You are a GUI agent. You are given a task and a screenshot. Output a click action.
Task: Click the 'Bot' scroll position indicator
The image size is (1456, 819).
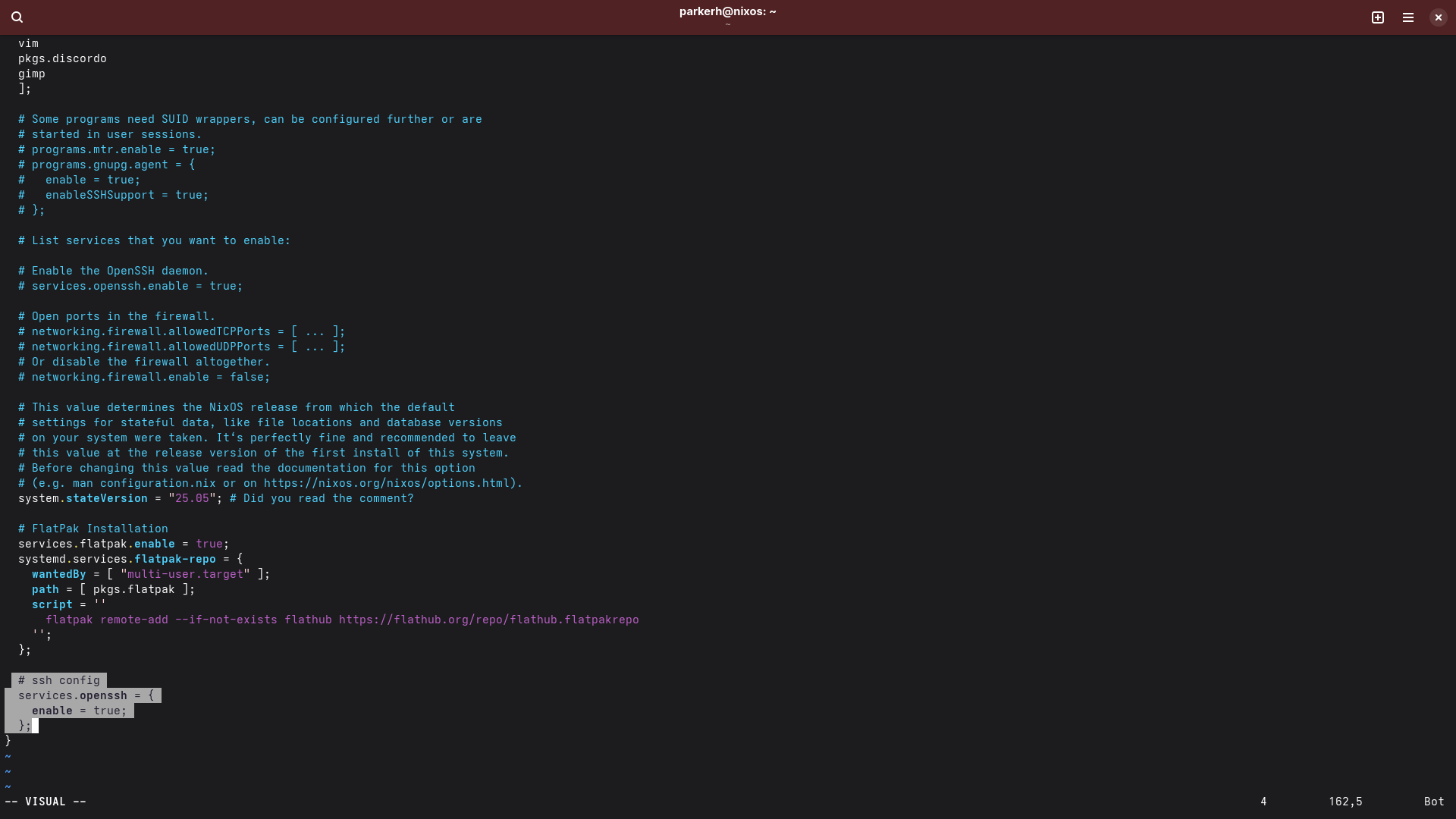pyautogui.click(x=1433, y=802)
